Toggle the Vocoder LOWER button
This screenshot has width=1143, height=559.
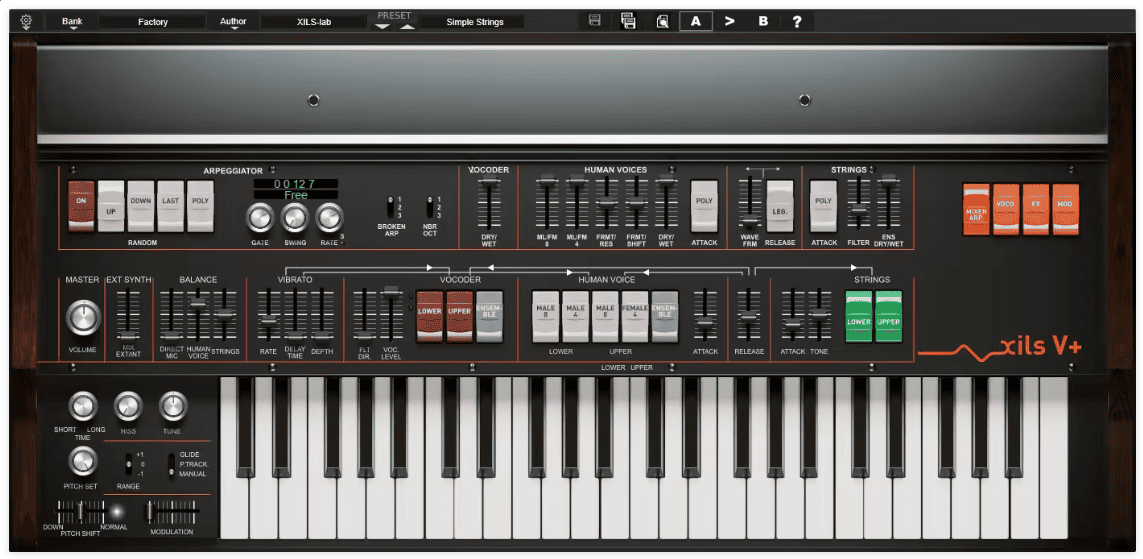tap(430, 316)
